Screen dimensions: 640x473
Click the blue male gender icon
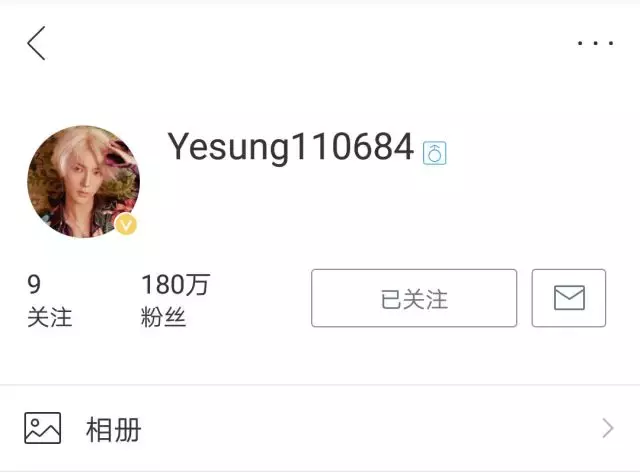(434, 153)
